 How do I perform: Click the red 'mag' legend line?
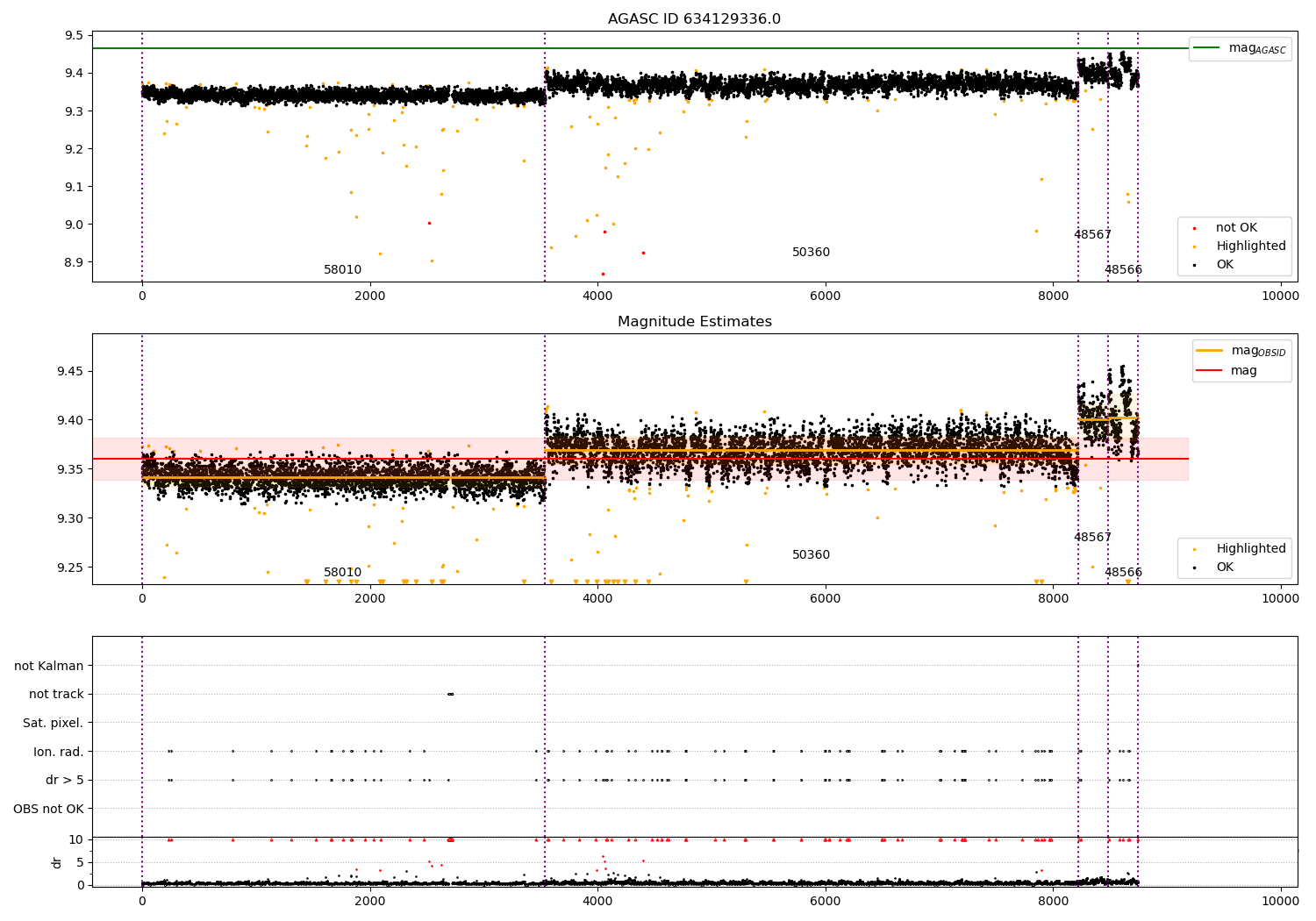pos(1210,370)
